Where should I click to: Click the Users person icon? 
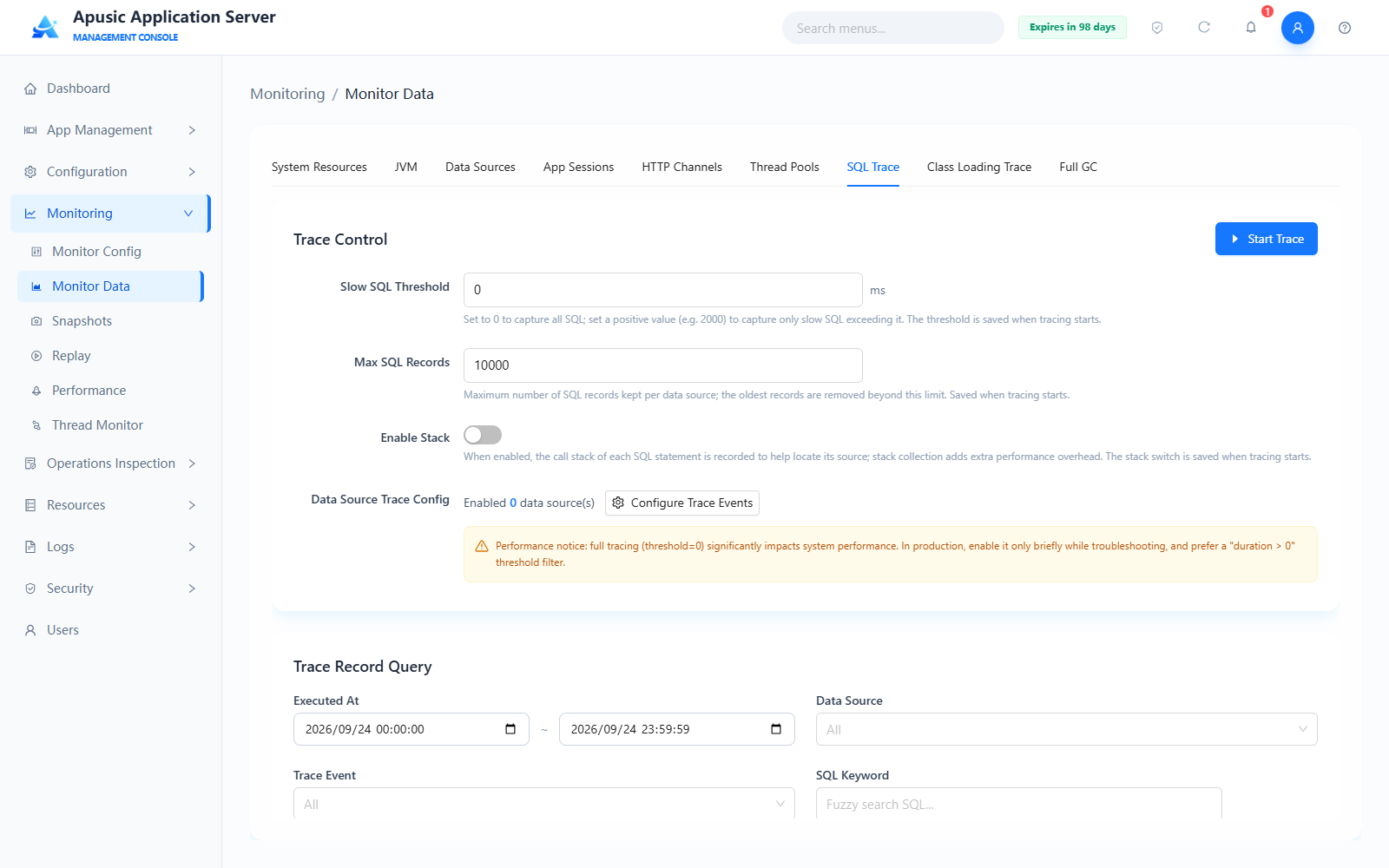[30, 630]
